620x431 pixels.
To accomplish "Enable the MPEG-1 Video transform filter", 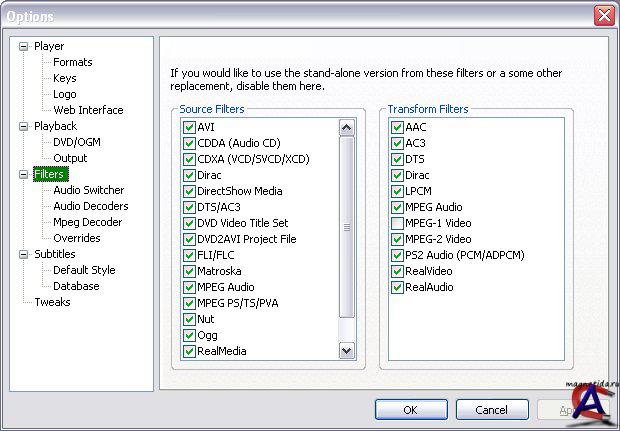I will [x=397, y=223].
